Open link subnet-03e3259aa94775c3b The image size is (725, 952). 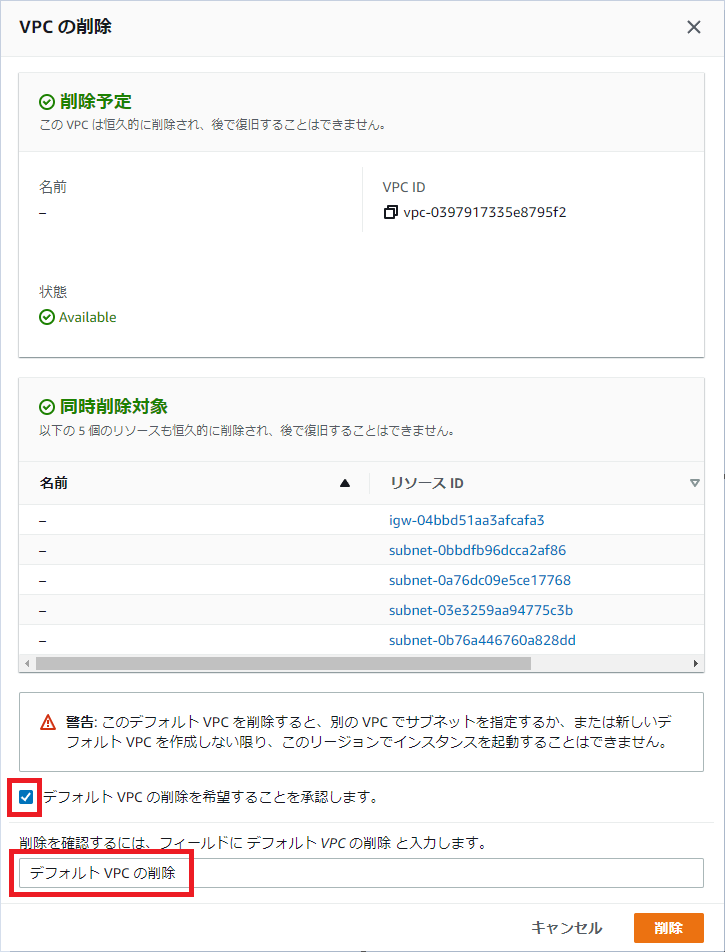click(480, 610)
